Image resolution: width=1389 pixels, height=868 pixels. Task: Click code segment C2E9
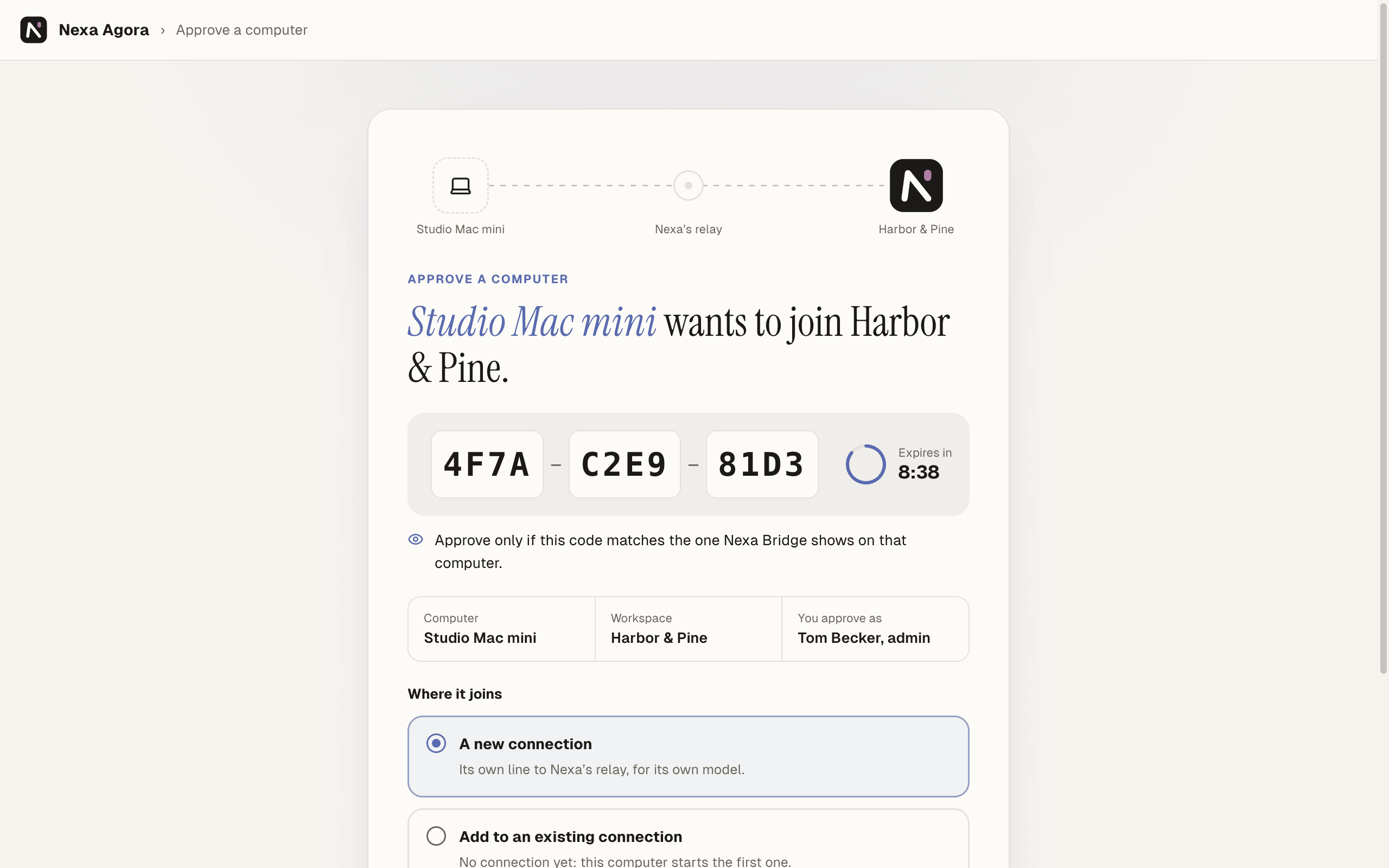click(x=625, y=464)
